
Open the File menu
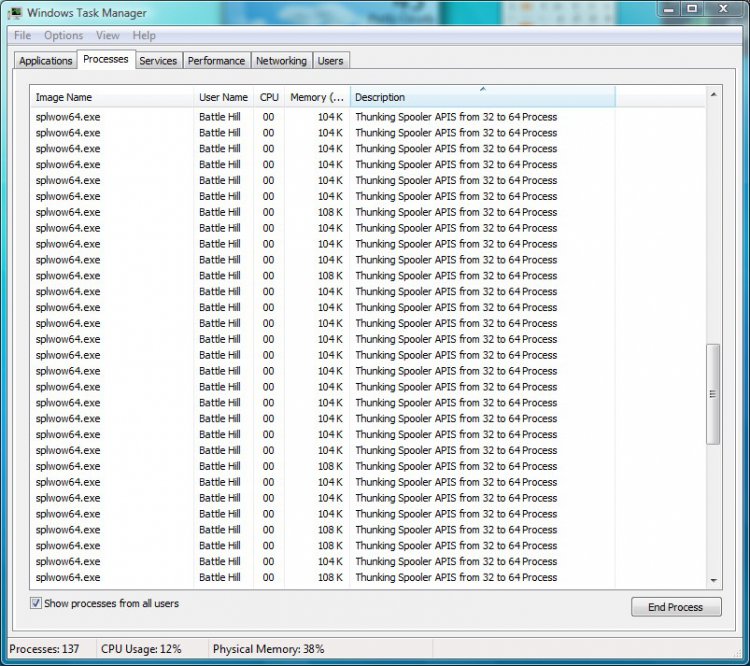22,35
